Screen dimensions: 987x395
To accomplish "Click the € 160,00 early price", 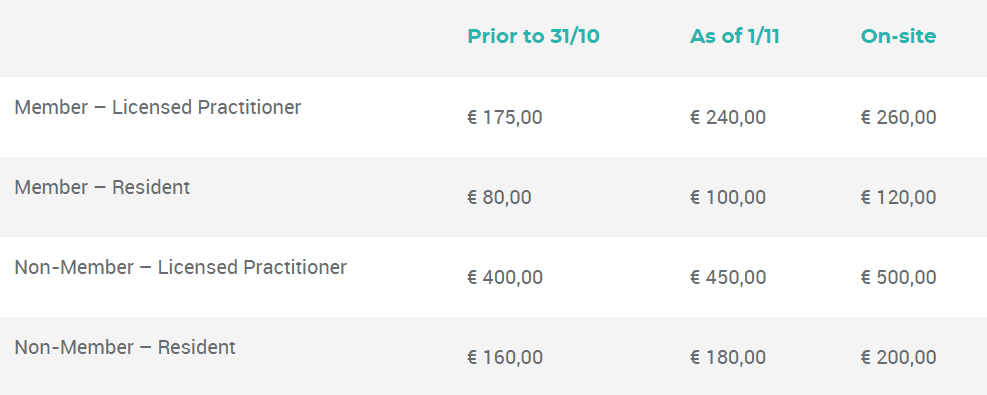I will 505,357.
